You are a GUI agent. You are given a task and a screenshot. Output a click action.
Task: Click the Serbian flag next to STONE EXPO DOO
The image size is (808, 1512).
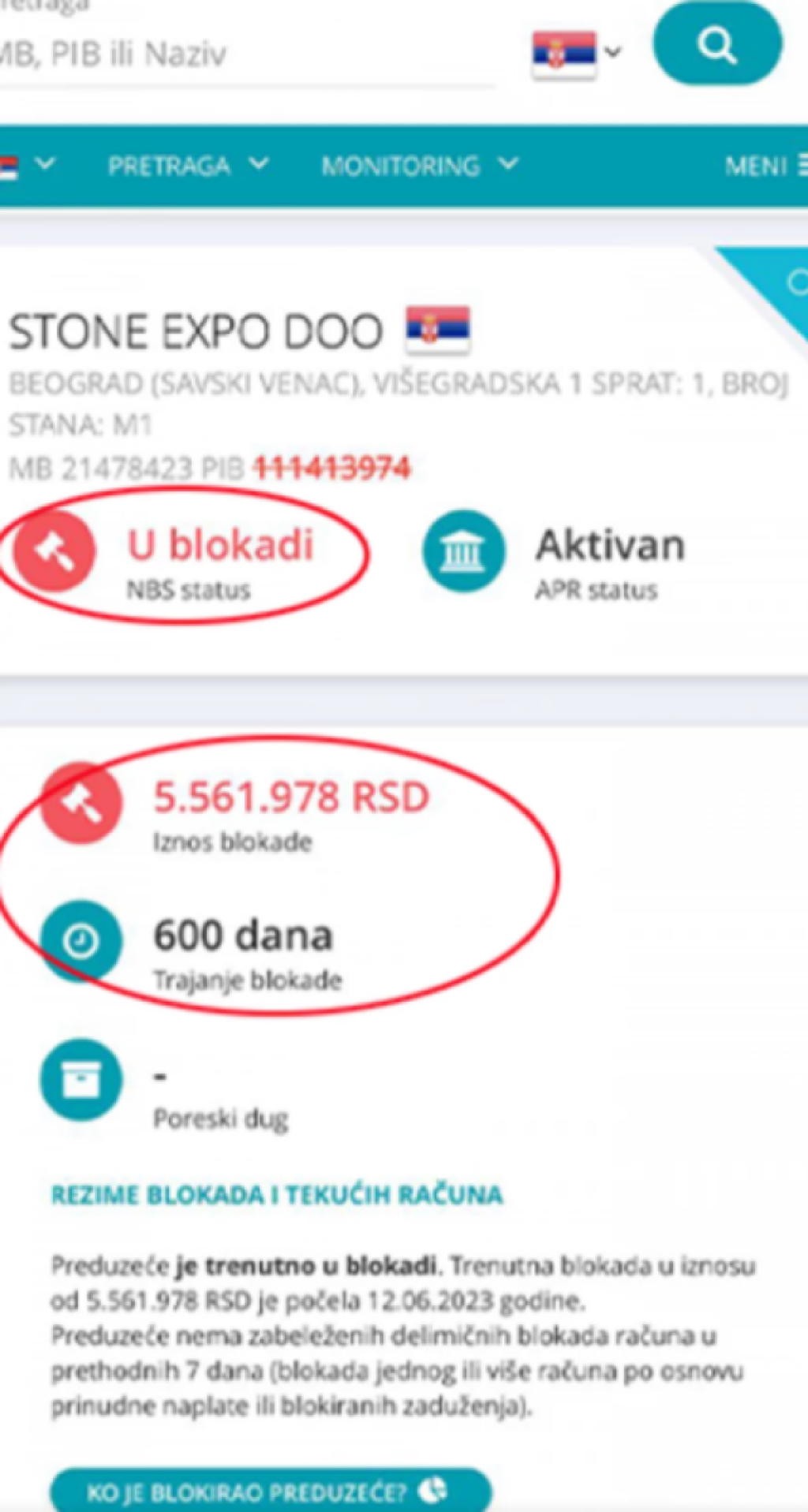[x=438, y=330]
